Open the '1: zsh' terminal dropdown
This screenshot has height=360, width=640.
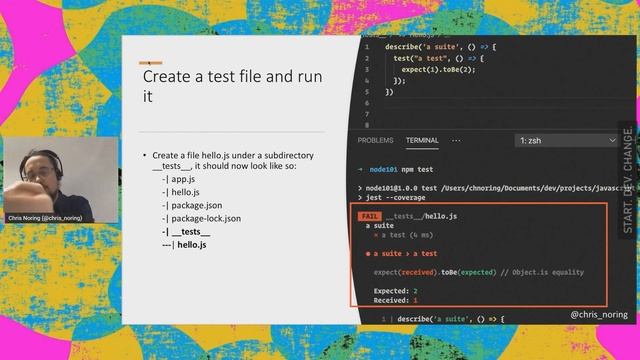click(x=566, y=140)
